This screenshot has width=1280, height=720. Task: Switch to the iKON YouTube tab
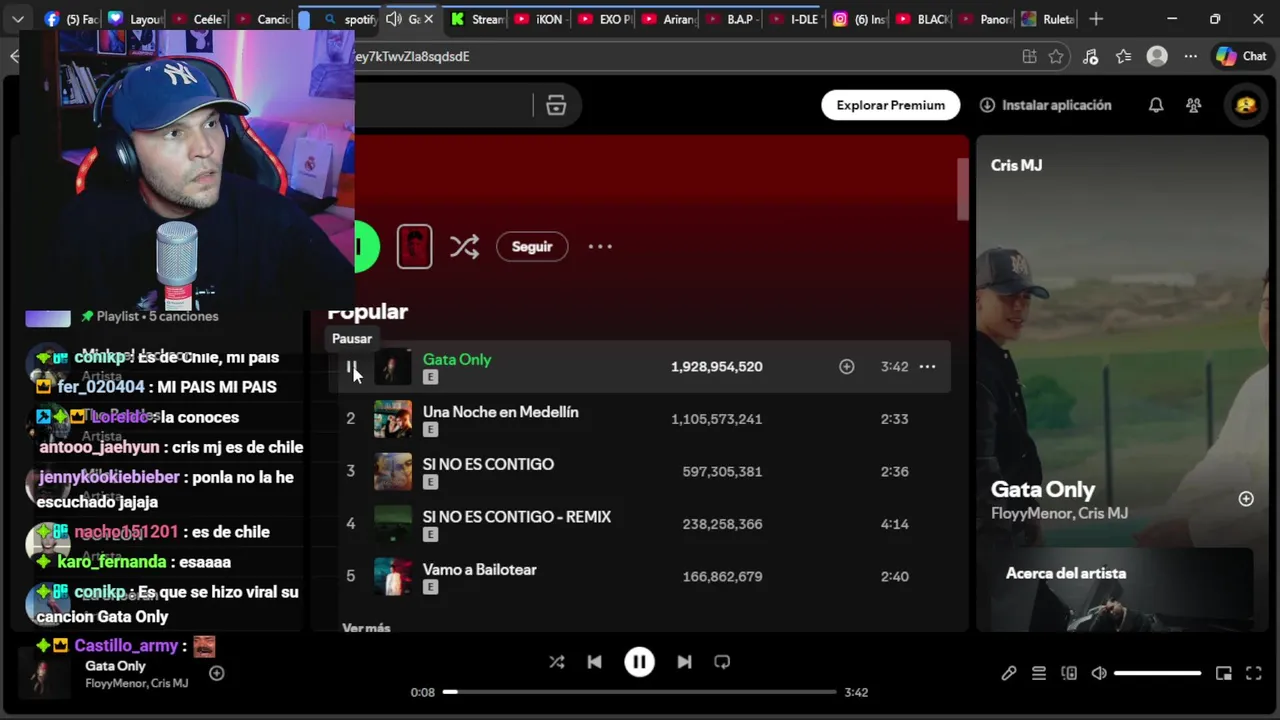pos(538,19)
